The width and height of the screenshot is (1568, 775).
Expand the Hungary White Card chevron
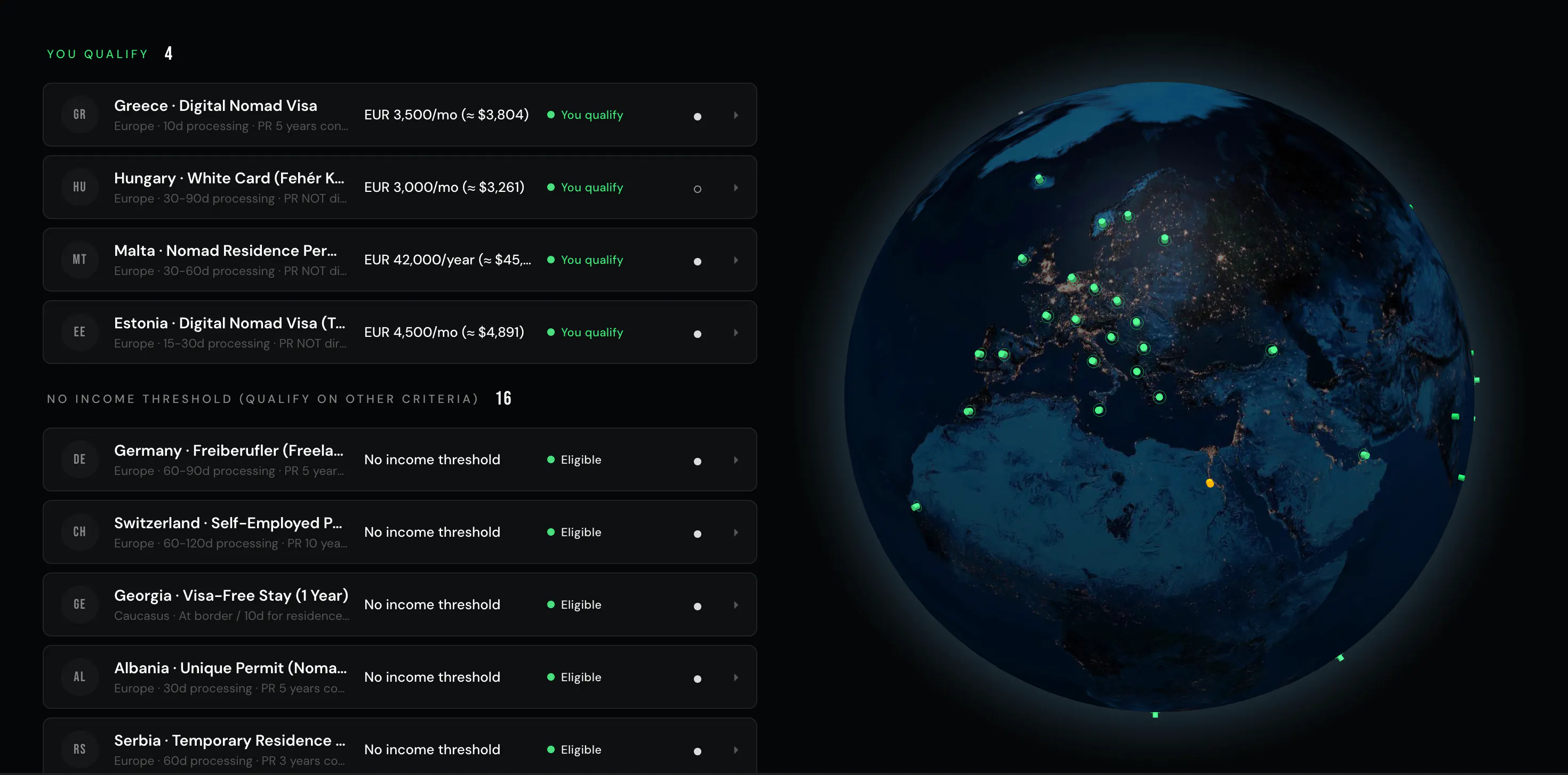[736, 188]
